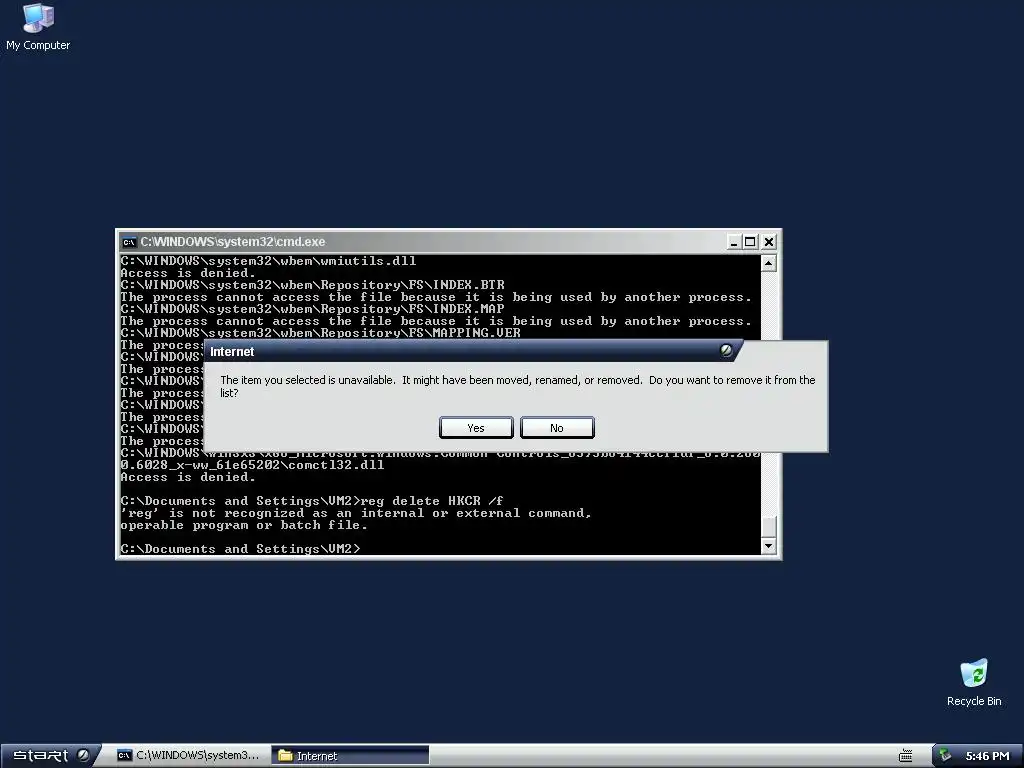Image resolution: width=1024 pixels, height=768 pixels.
Task: Click the cmd.exe window title text
Action: point(232,242)
